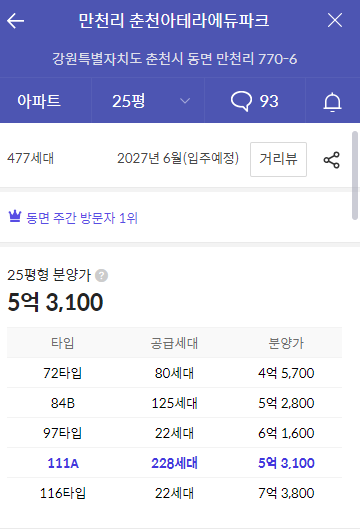Select the 97타입 row
This screenshot has width=360, height=529.
click(x=174, y=433)
